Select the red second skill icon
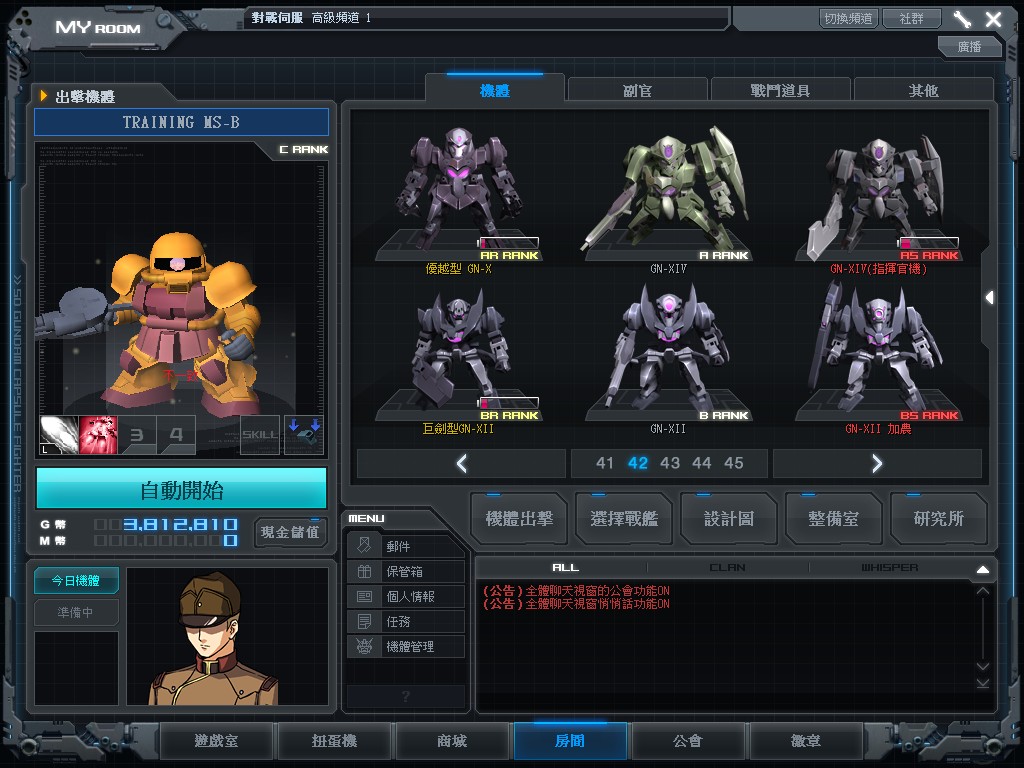The width and height of the screenshot is (1024, 768). pyautogui.click(x=98, y=435)
